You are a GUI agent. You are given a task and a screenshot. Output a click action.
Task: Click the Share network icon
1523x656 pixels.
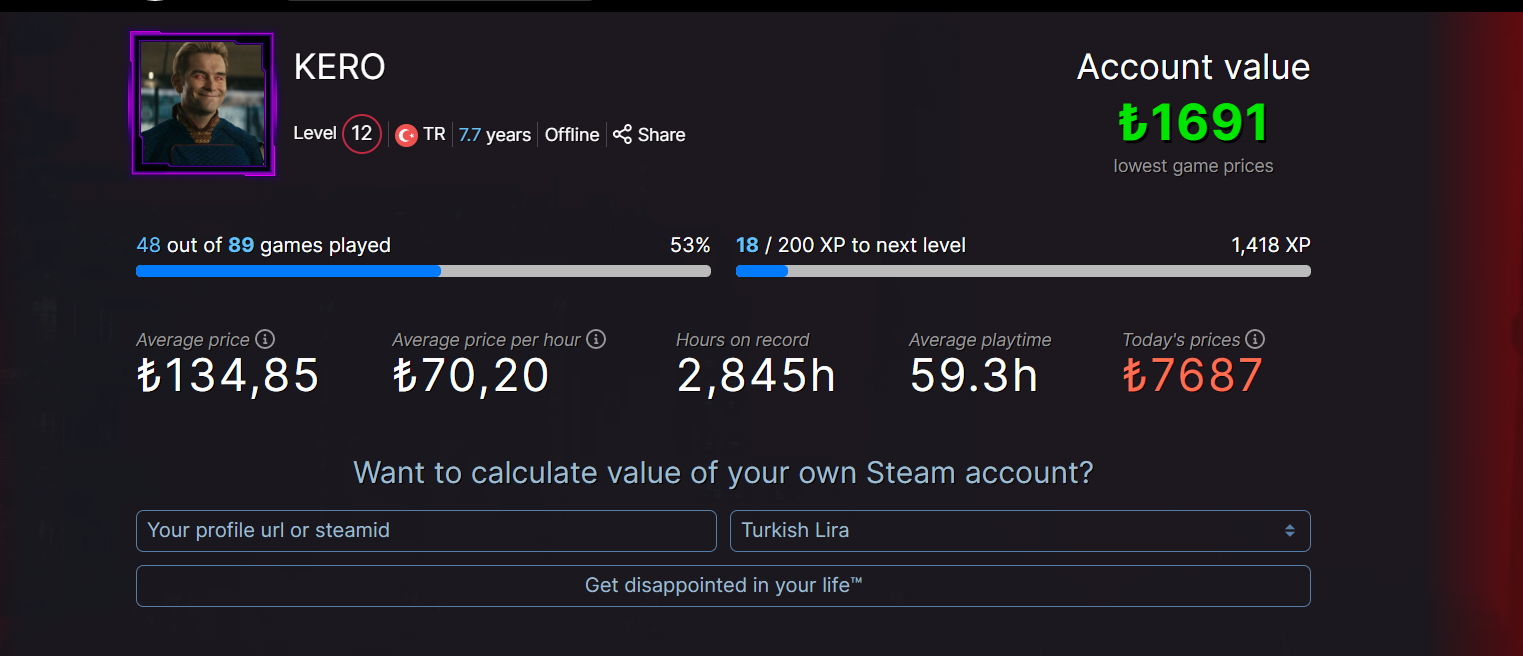(x=622, y=134)
